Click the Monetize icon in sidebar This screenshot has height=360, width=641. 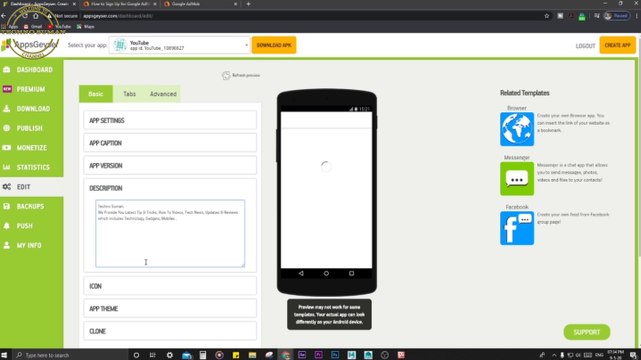click(7, 148)
